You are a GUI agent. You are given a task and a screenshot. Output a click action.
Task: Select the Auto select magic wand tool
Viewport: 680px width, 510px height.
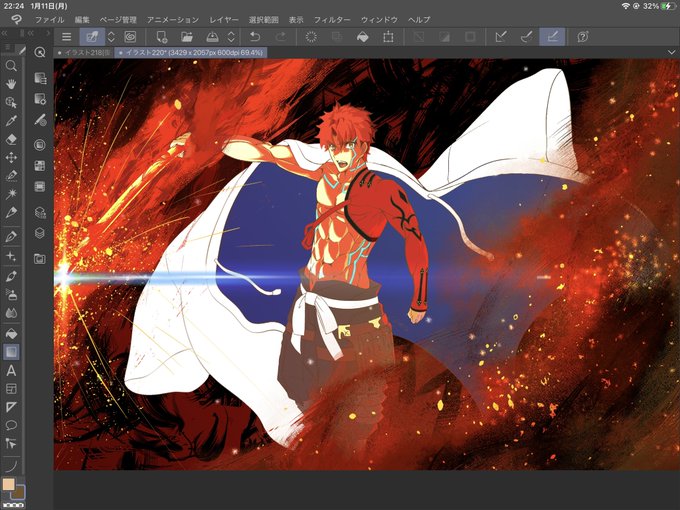[11, 194]
